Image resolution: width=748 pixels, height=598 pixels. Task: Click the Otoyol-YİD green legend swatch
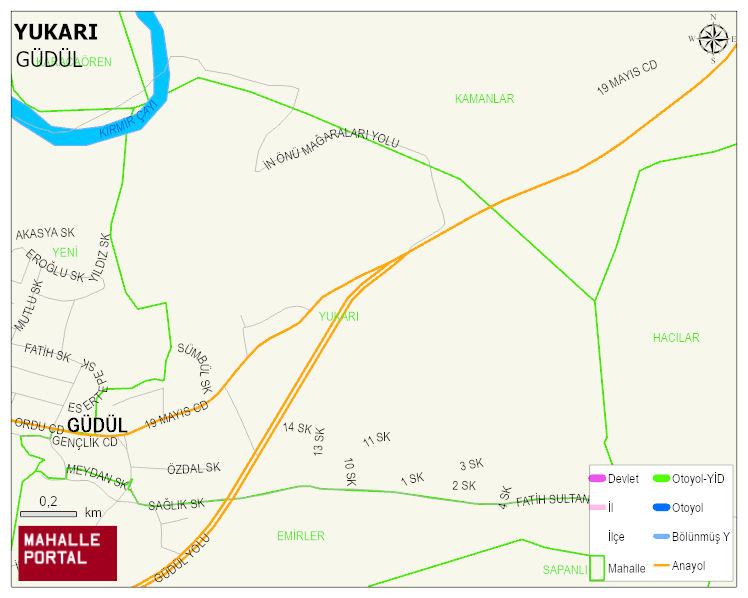pos(661,478)
